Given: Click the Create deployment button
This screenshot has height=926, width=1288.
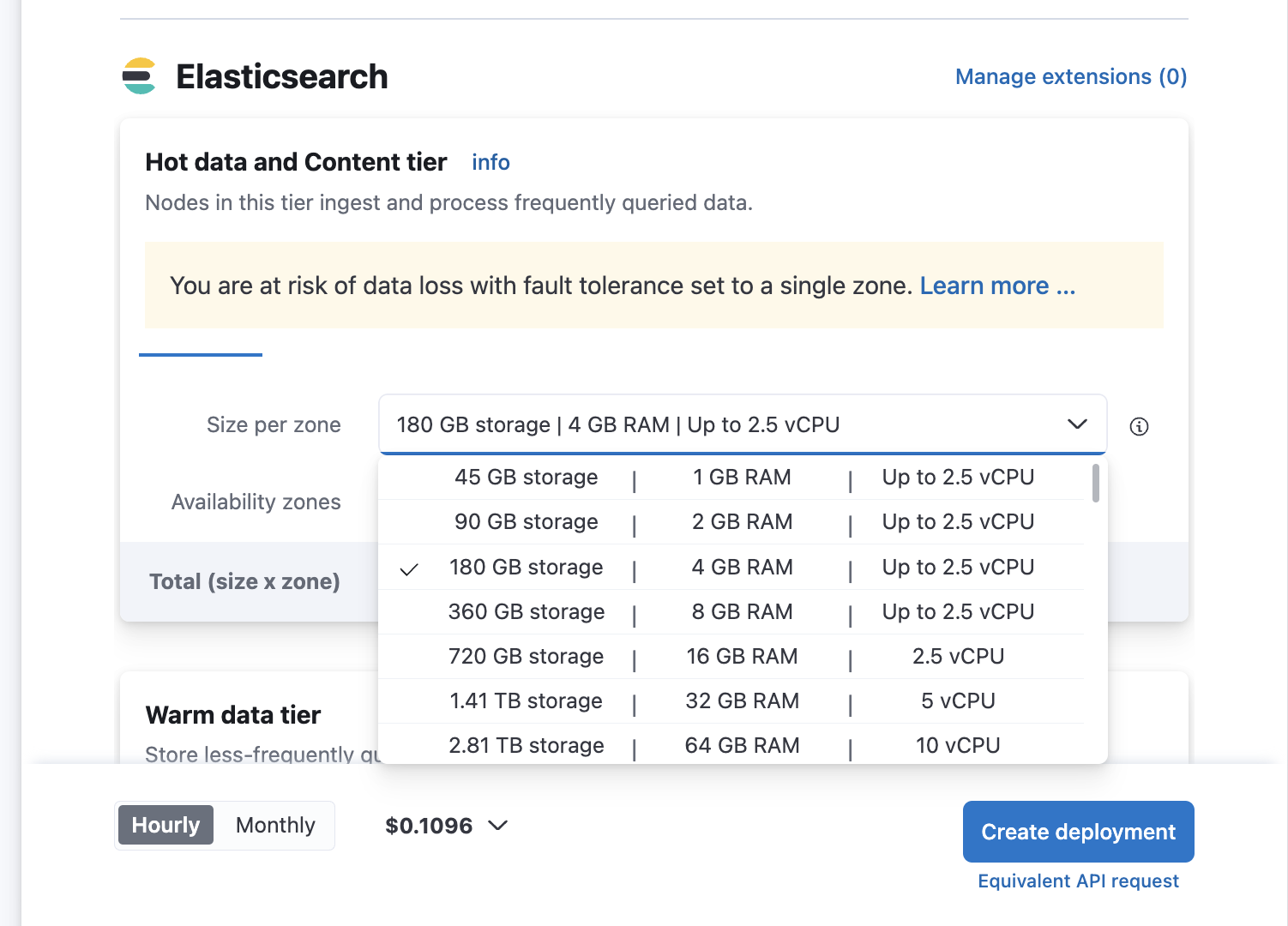Looking at the screenshot, I should pos(1078,832).
